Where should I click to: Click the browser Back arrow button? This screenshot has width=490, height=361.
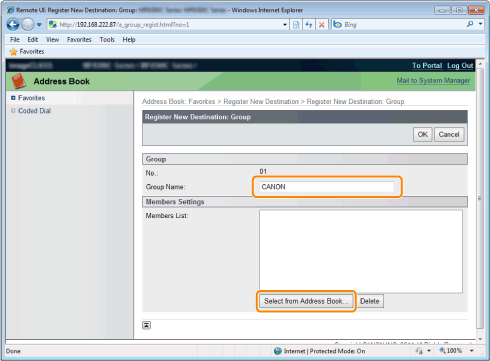(x=13, y=24)
